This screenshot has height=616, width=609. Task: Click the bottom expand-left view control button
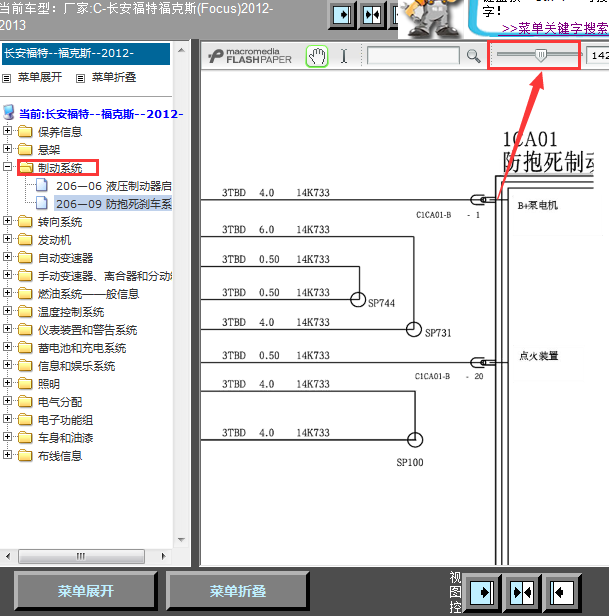tap(562, 592)
